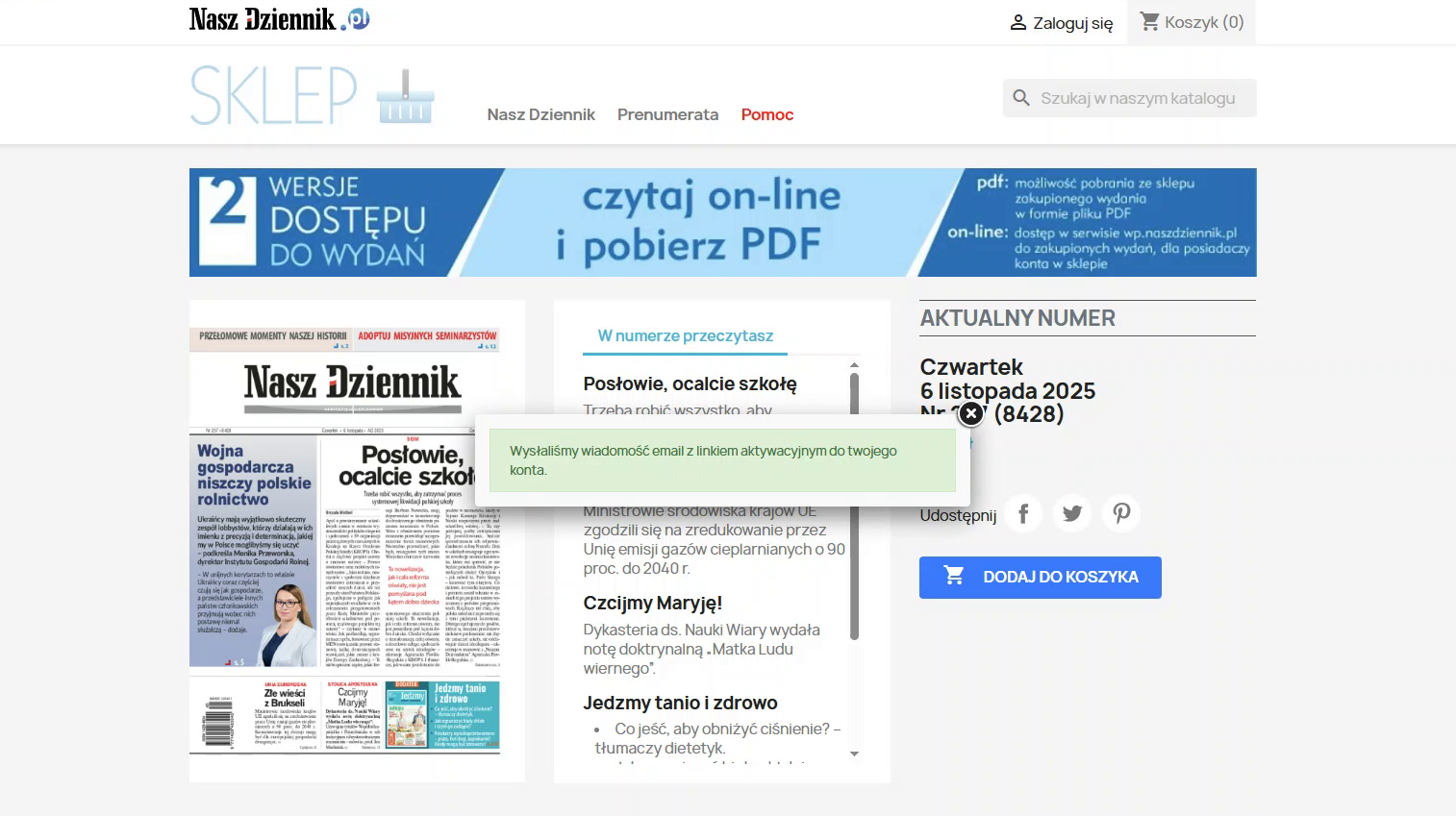1456x816 pixels.
Task: Select the Pinterest share icon
Action: tap(1120, 513)
